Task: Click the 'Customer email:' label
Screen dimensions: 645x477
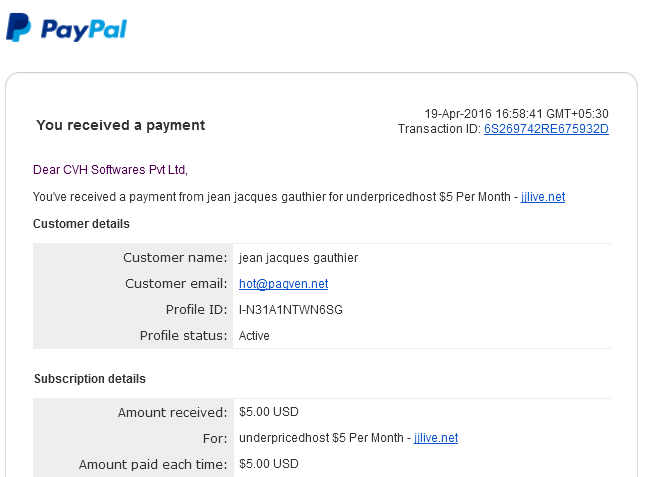Action: pyautogui.click(x=176, y=284)
